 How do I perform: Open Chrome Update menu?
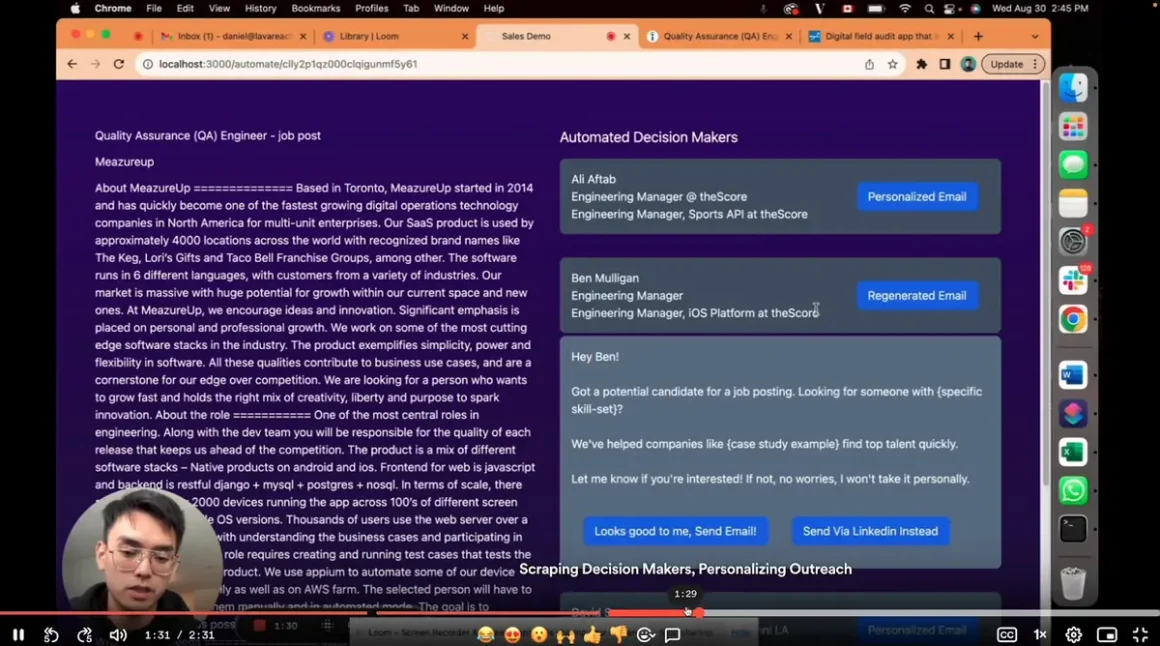coord(1013,64)
